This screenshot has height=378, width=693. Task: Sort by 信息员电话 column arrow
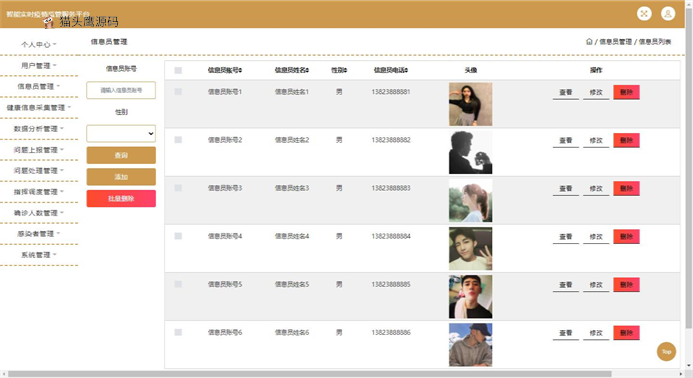[x=406, y=70]
